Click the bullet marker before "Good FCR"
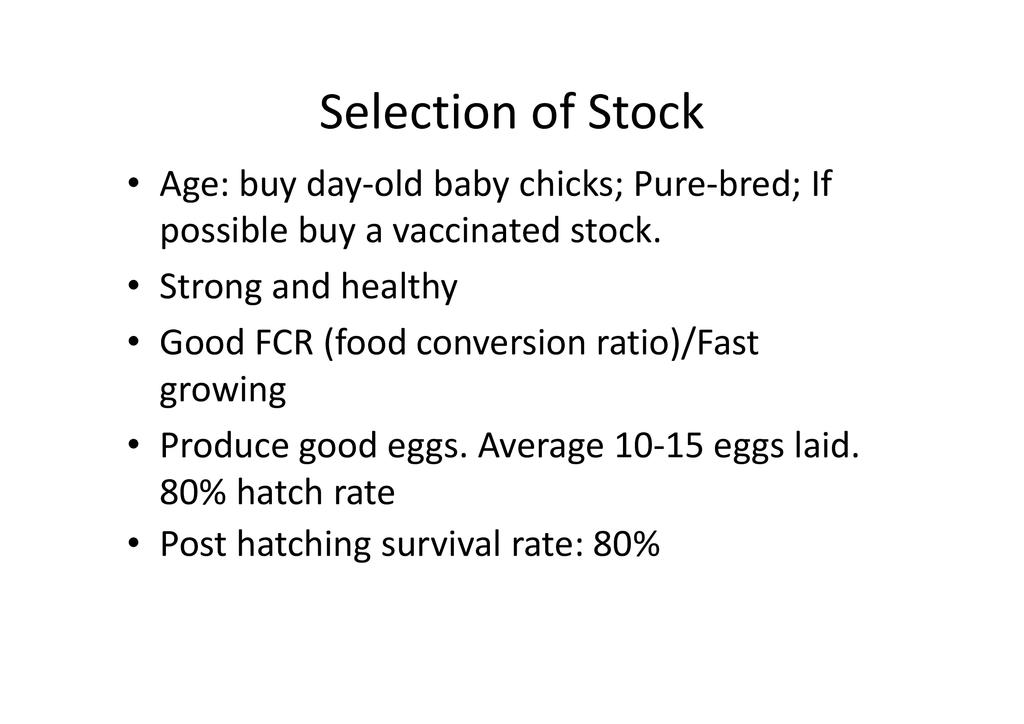Screen dimensions: 1024x724 click(134, 343)
